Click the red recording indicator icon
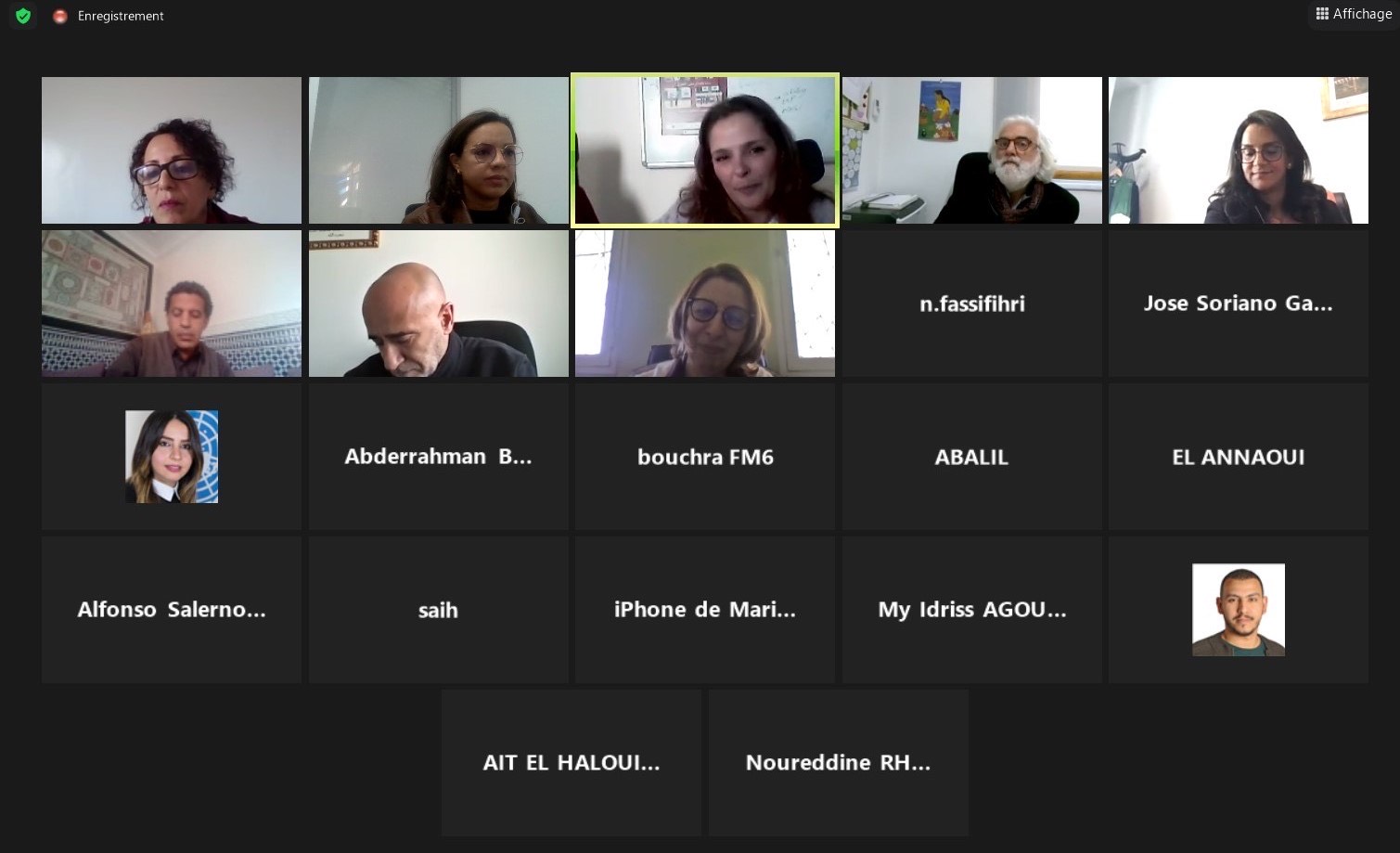 coord(60,16)
